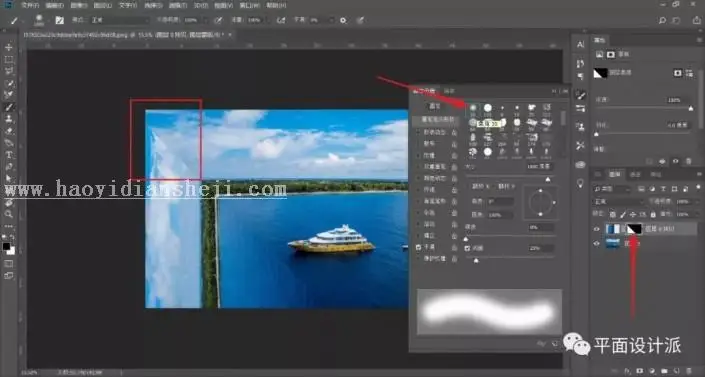Screen dimensions: 705x377
Task: Click search icon at top right
Action: tap(662, 20)
